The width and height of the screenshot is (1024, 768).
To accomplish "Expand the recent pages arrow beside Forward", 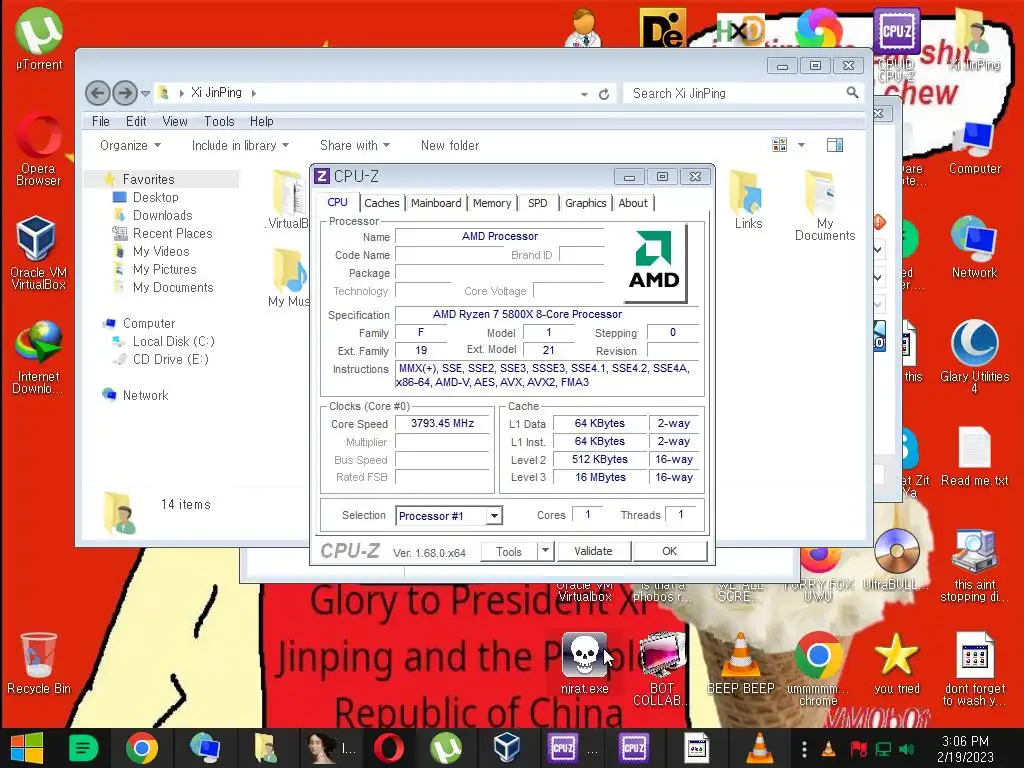I will tap(146, 94).
